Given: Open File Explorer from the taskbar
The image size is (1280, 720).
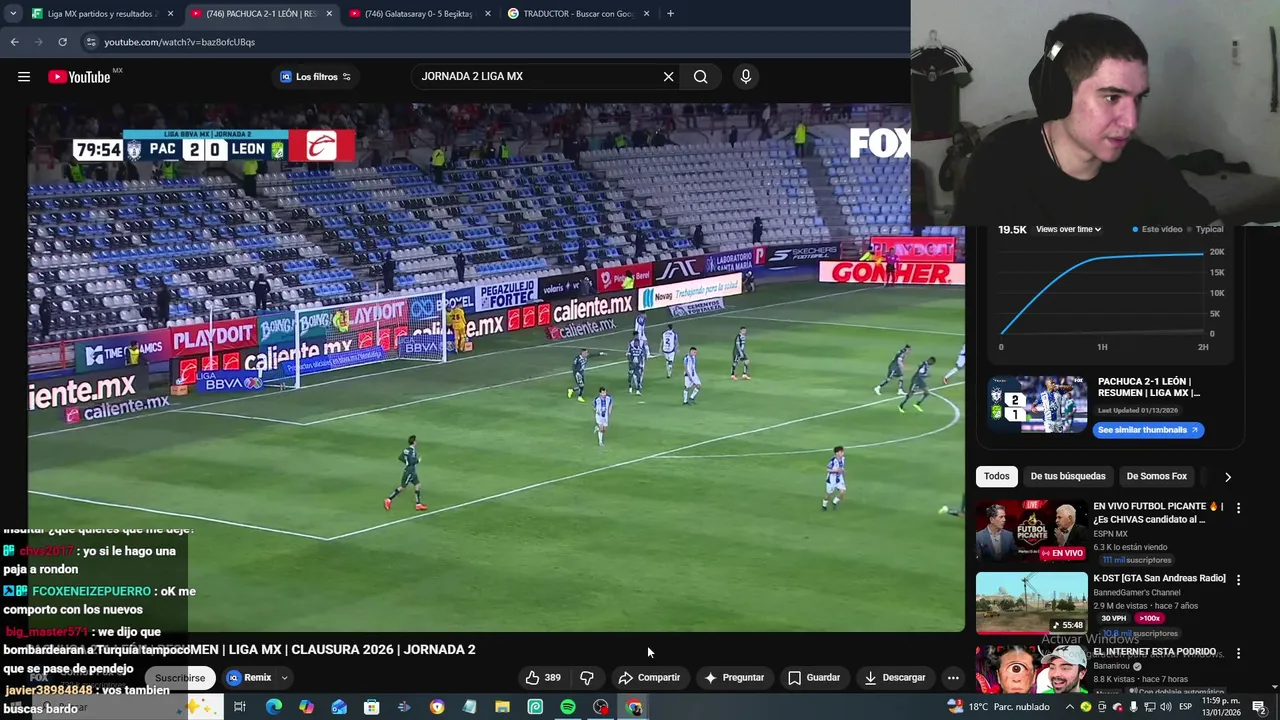Looking at the screenshot, I should tap(502, 707).
